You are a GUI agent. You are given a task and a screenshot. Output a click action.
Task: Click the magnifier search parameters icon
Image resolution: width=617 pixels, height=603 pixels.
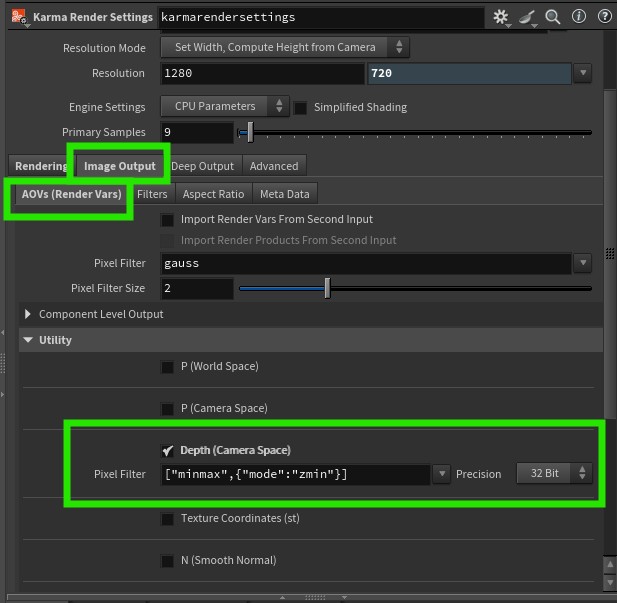point(555,17)
